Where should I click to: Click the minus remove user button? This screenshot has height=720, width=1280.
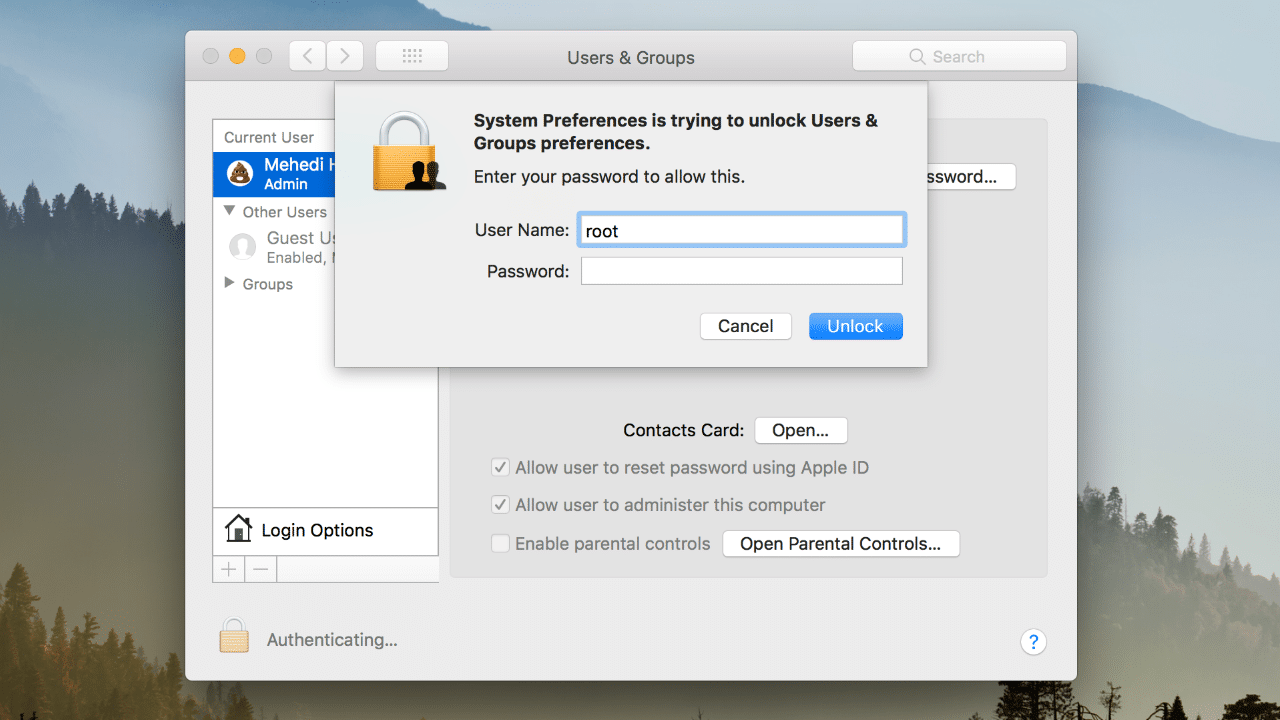260,569
